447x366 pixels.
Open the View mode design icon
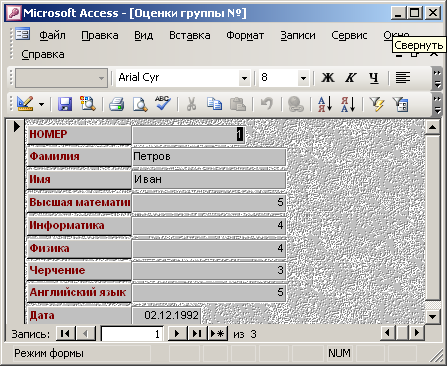coord(25,104)
